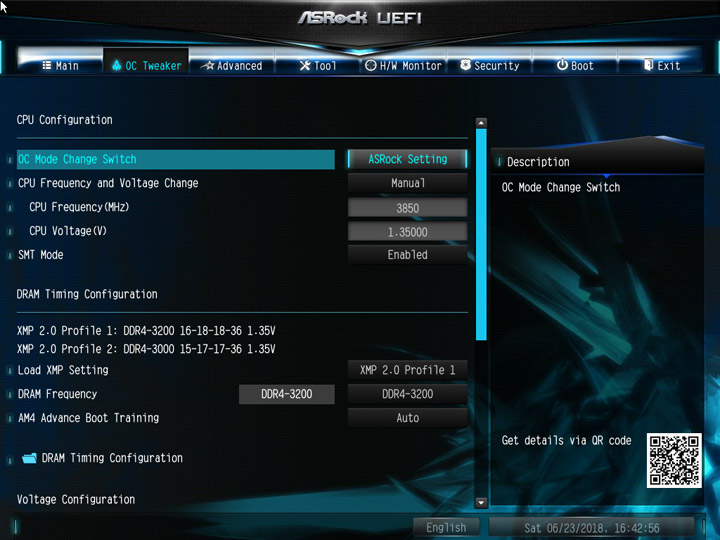Screen dimensions: 720x540
Task: Click XMP 2.0 Profile 1 info line
Action: click(146, 331)
